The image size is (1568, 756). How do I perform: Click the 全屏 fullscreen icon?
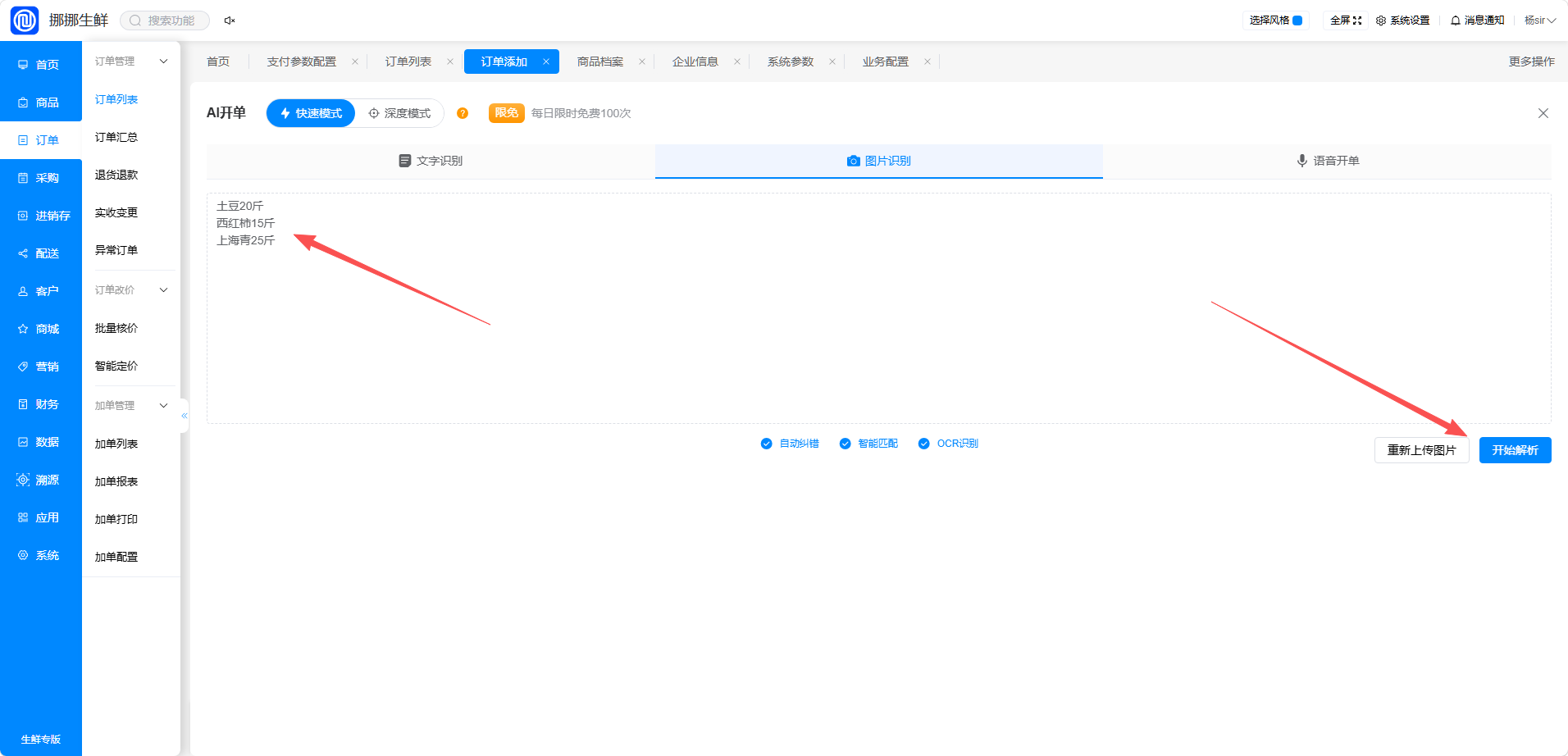click(1357, 20)
